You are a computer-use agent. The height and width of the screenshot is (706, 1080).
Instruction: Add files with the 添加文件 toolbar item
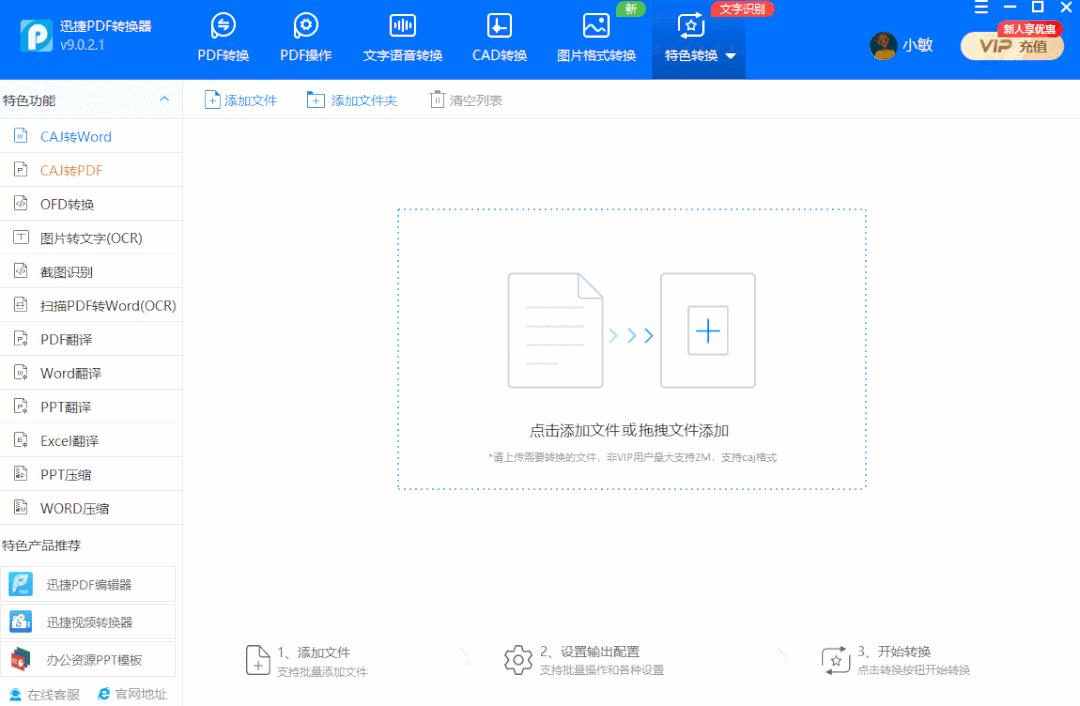240,99
